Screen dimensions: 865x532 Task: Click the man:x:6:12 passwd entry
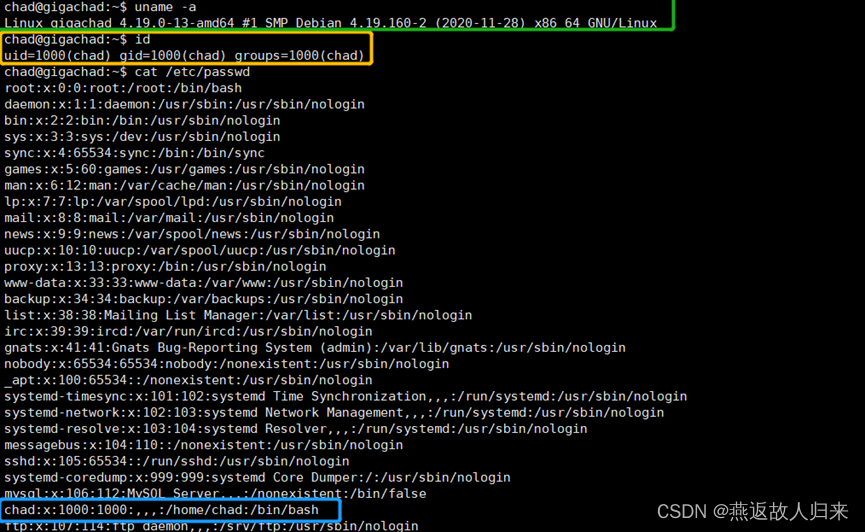(x=184, y=185)
